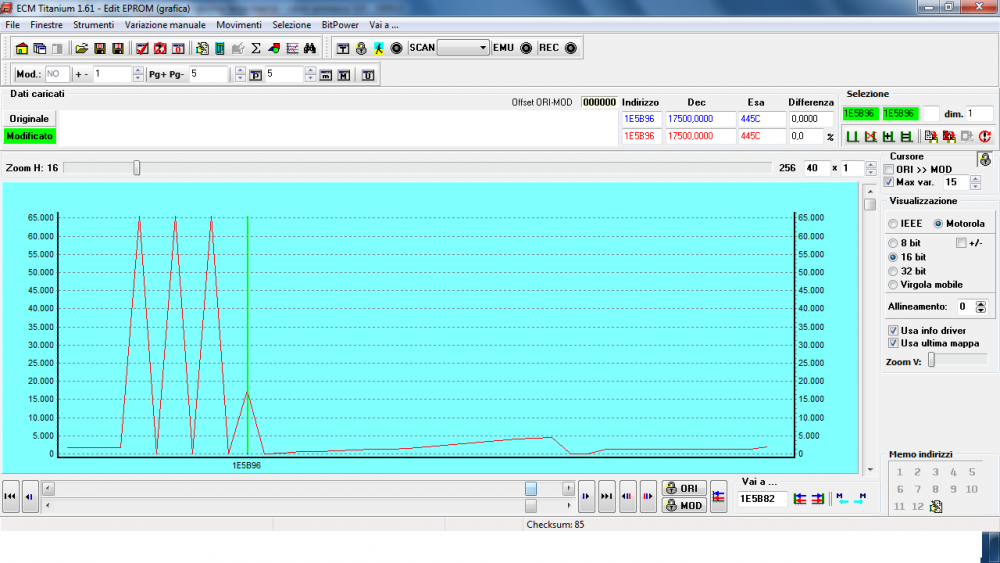Click the Originale button
Screen dimensions: 1000x563
29,119
